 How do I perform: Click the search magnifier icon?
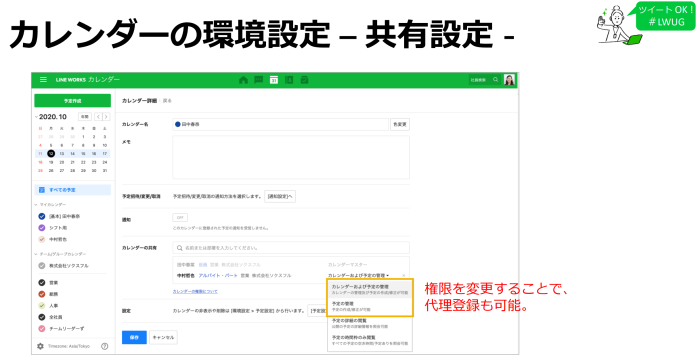click(x=496, y=80)
